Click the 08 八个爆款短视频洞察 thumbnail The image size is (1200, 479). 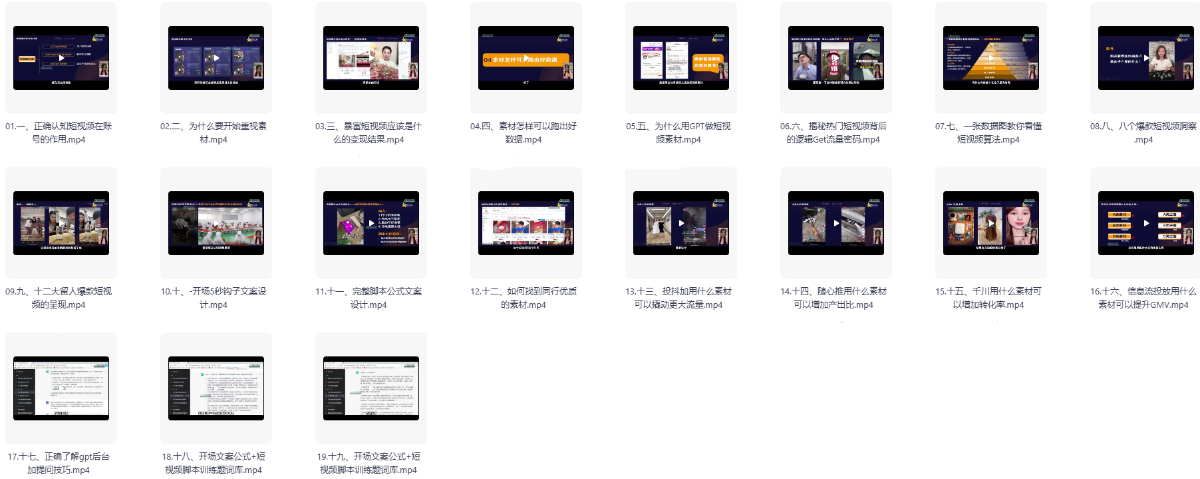click(x=1146, y=58)
